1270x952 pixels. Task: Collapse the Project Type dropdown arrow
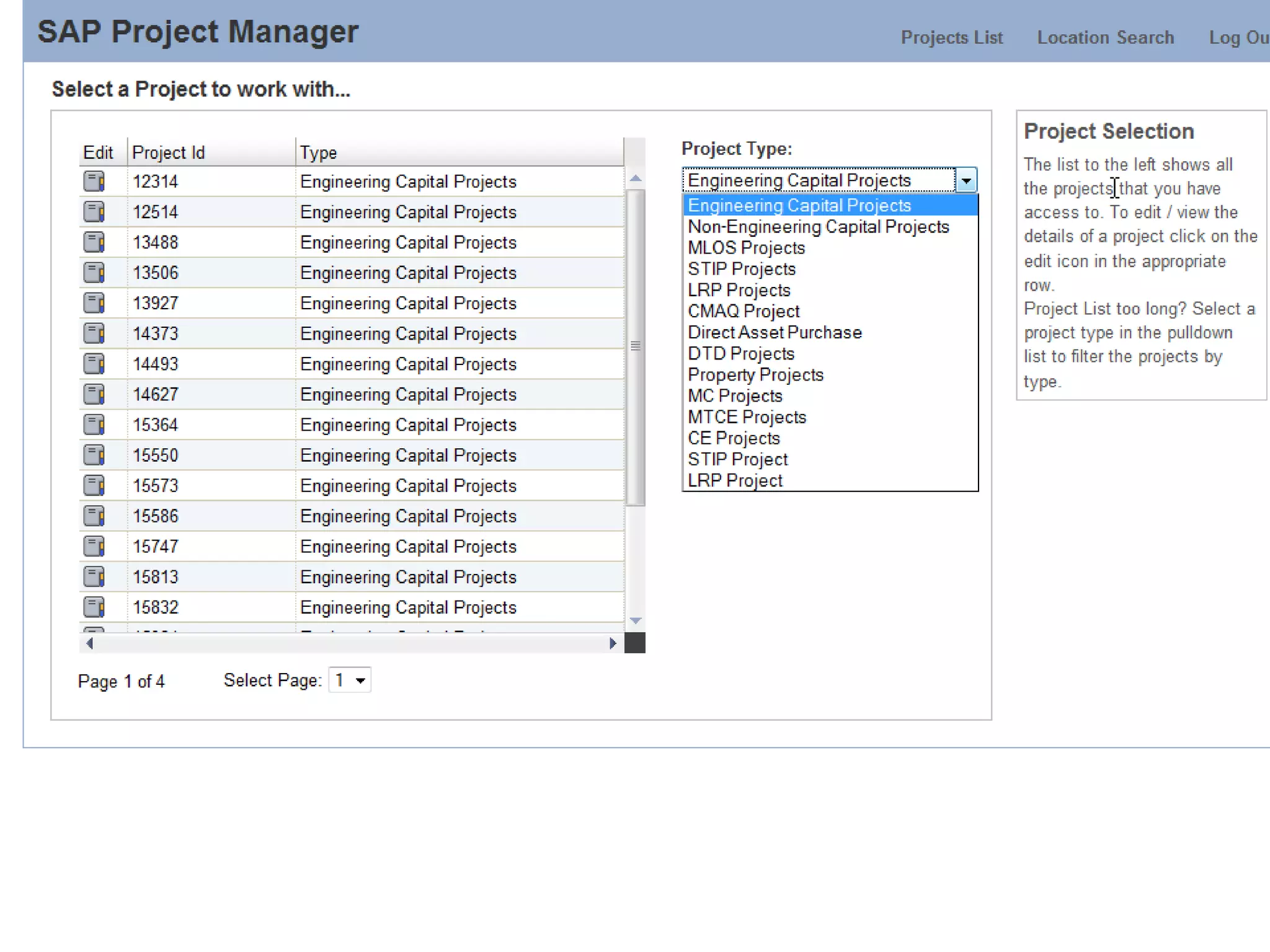(966, 180)
